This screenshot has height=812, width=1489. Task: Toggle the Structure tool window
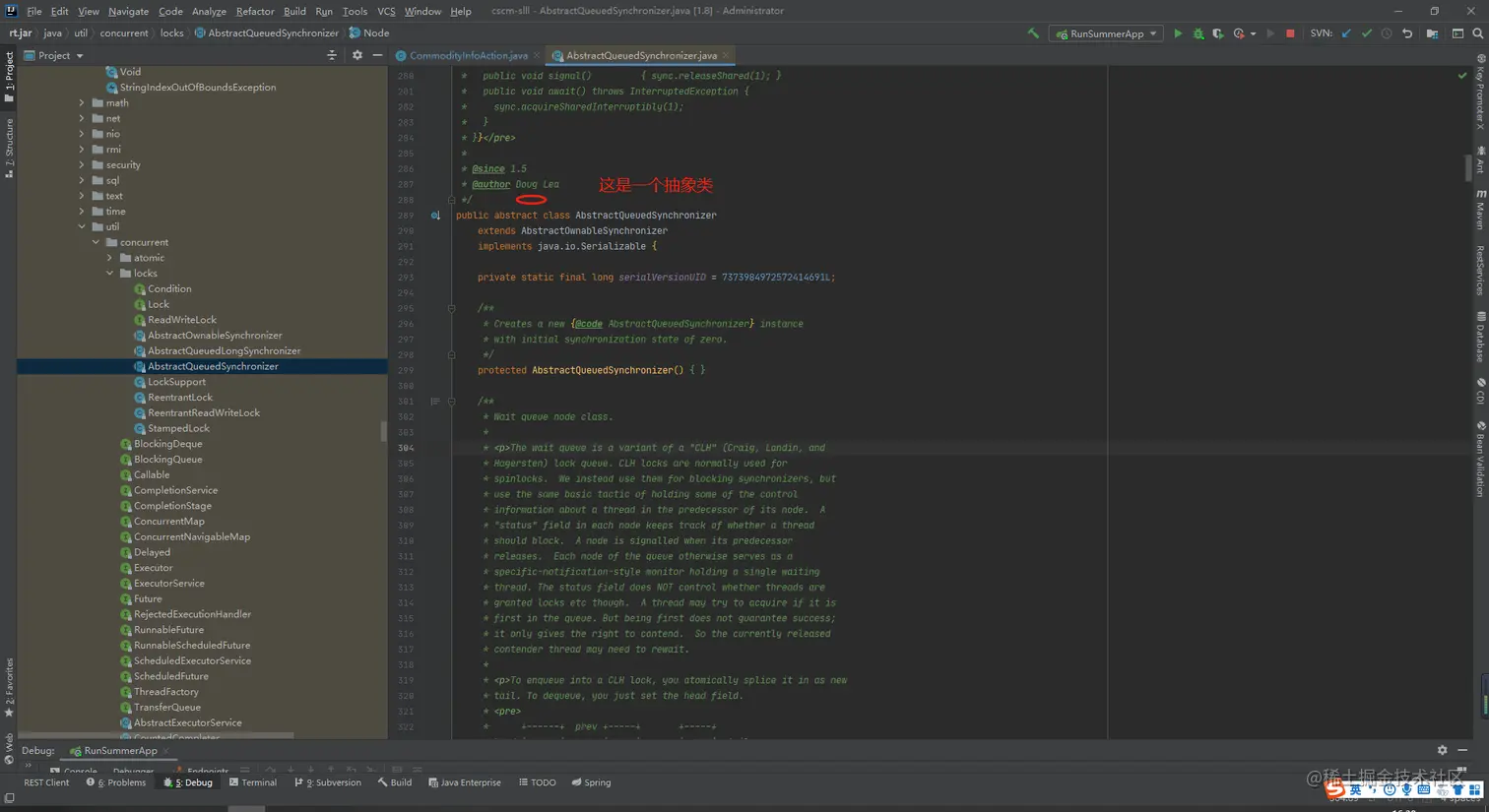9,148
